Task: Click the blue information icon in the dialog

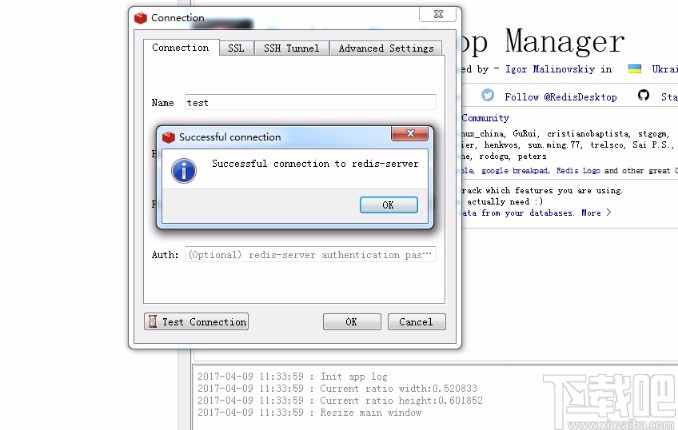Action: coord(184,170)
